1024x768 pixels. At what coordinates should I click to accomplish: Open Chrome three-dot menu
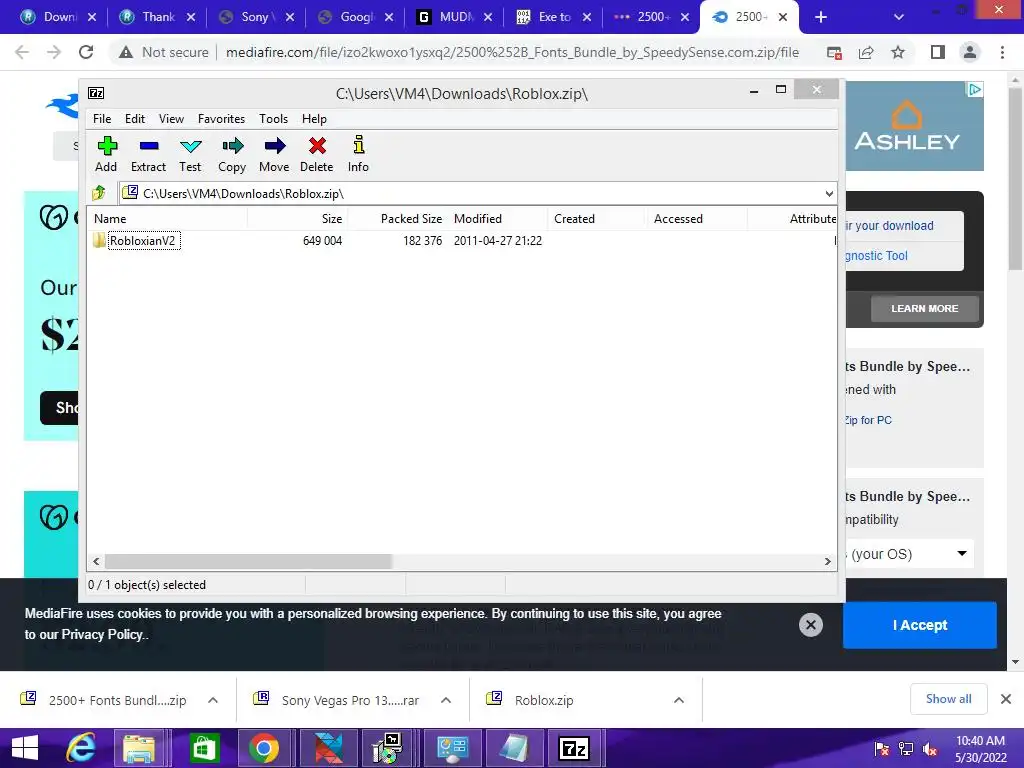[1002, 52]
